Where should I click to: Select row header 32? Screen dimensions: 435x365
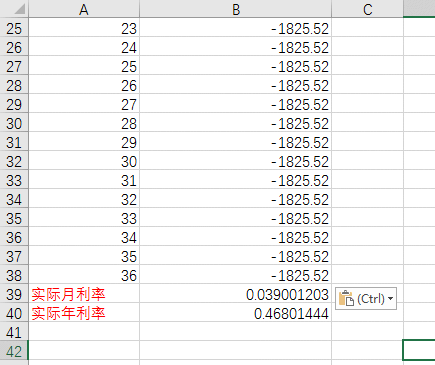[14, 161]
